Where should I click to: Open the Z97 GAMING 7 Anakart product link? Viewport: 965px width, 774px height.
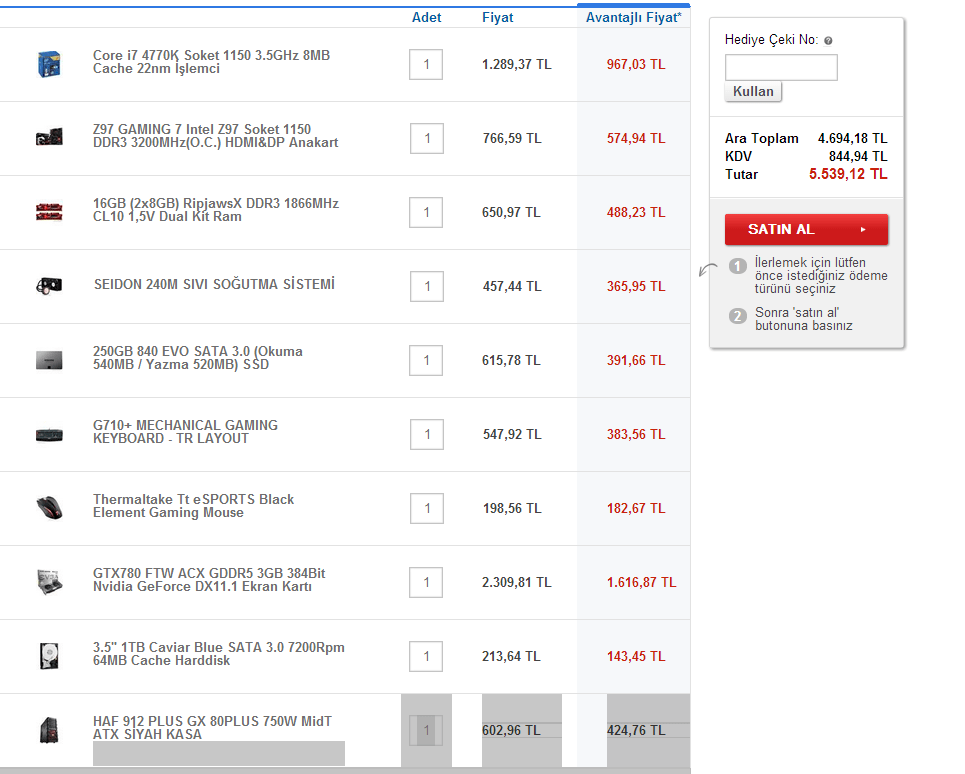215,136
